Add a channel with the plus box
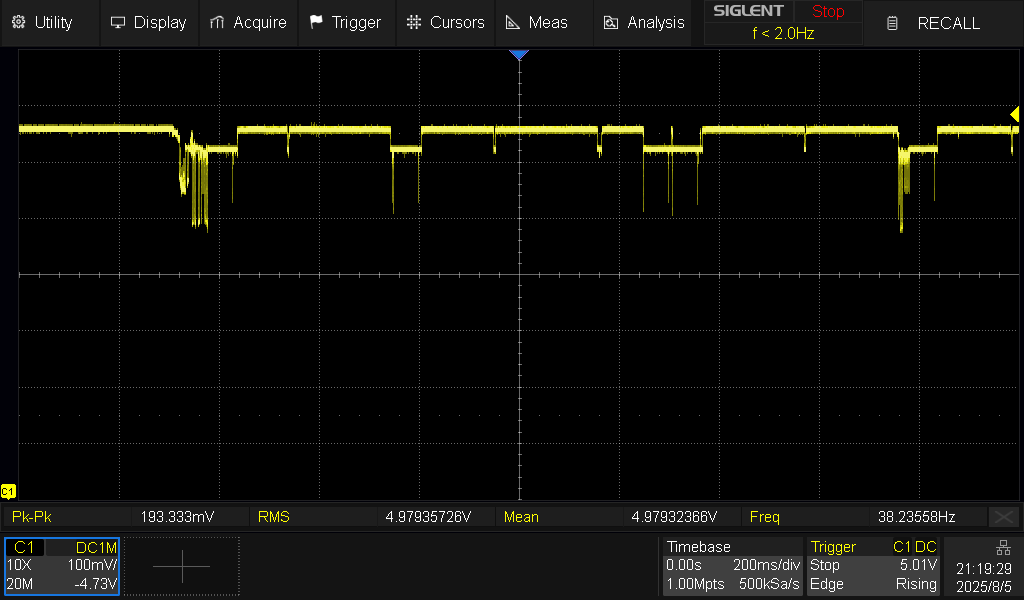Image resolution: width=1024 pixels, height=600 pixels. pos(182,566)
